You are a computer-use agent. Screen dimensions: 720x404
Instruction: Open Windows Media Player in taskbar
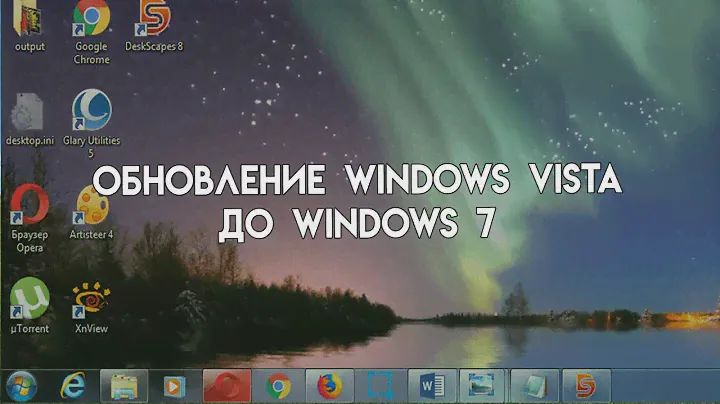(x=175, y=385)
